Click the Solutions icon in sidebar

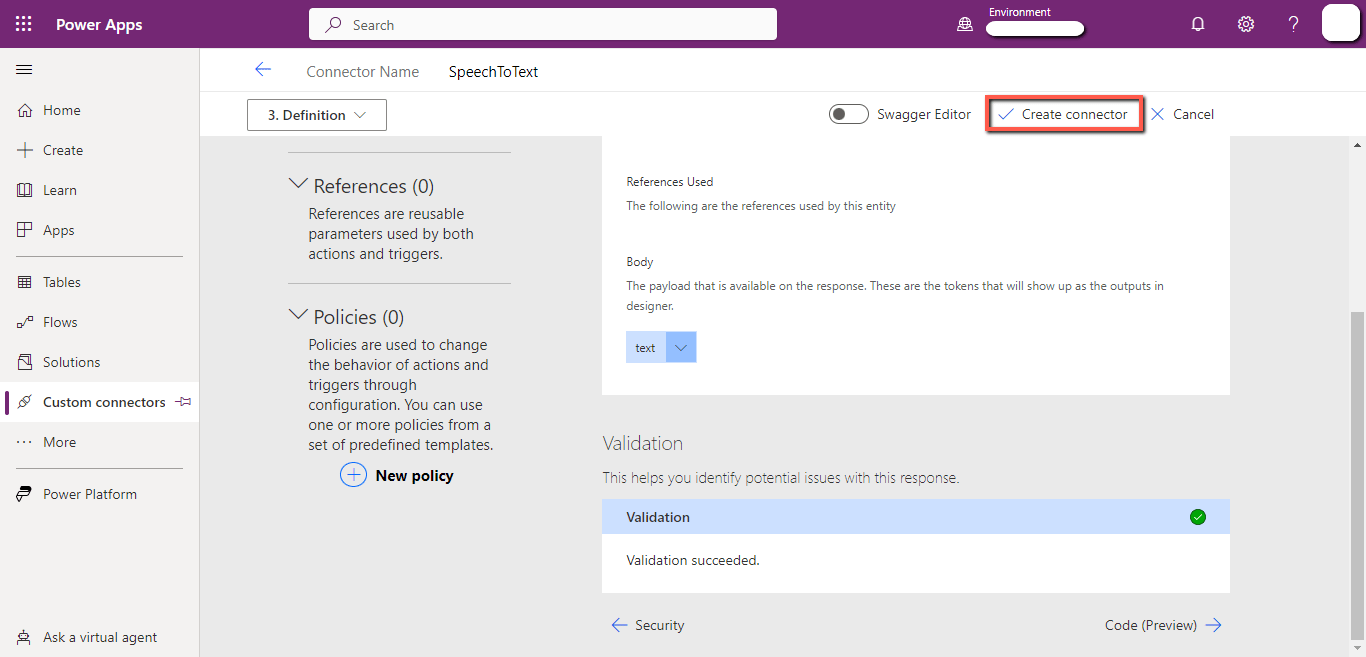point(25,362)
